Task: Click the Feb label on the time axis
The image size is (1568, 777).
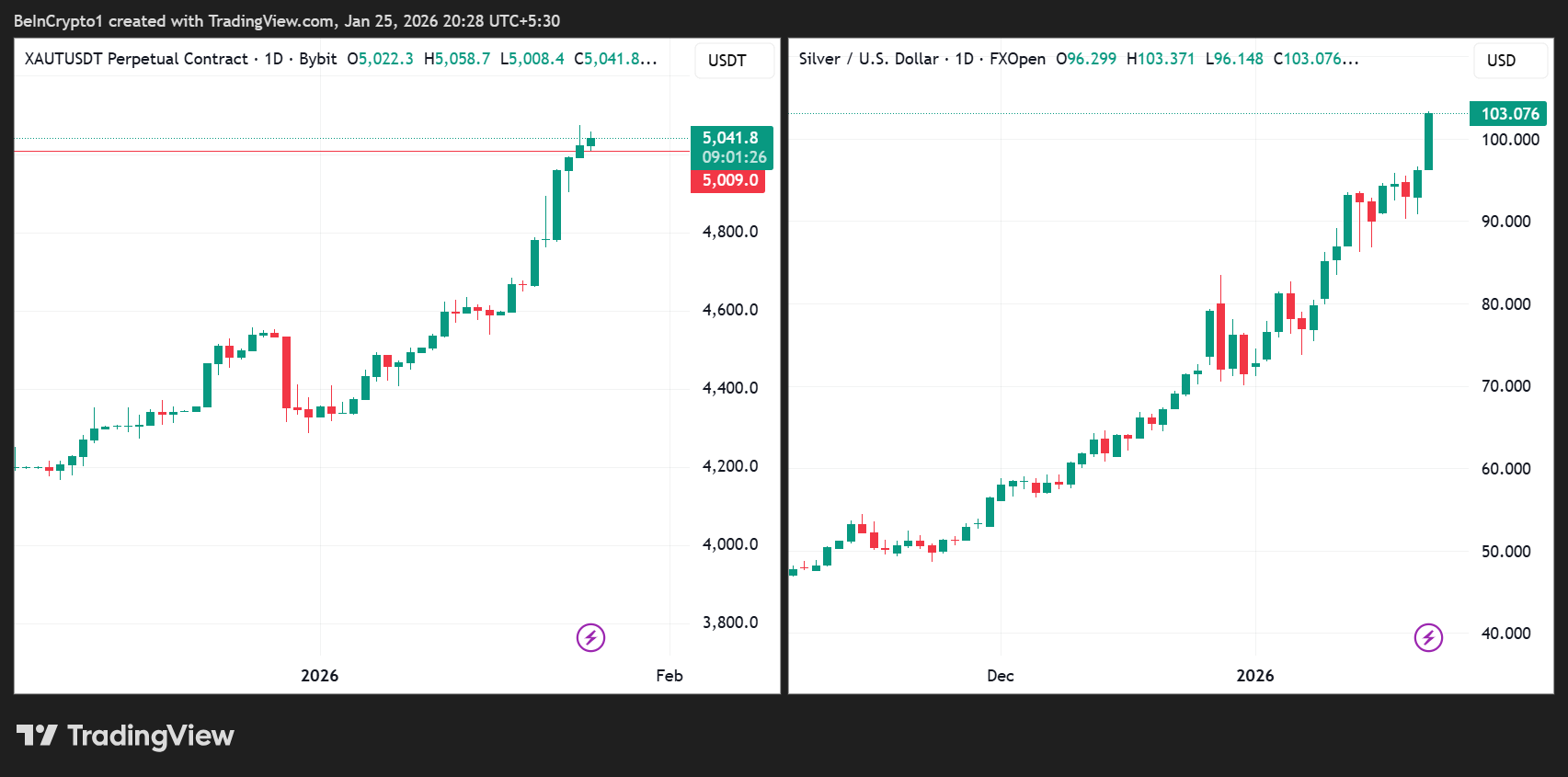Action: click(670, 676)
